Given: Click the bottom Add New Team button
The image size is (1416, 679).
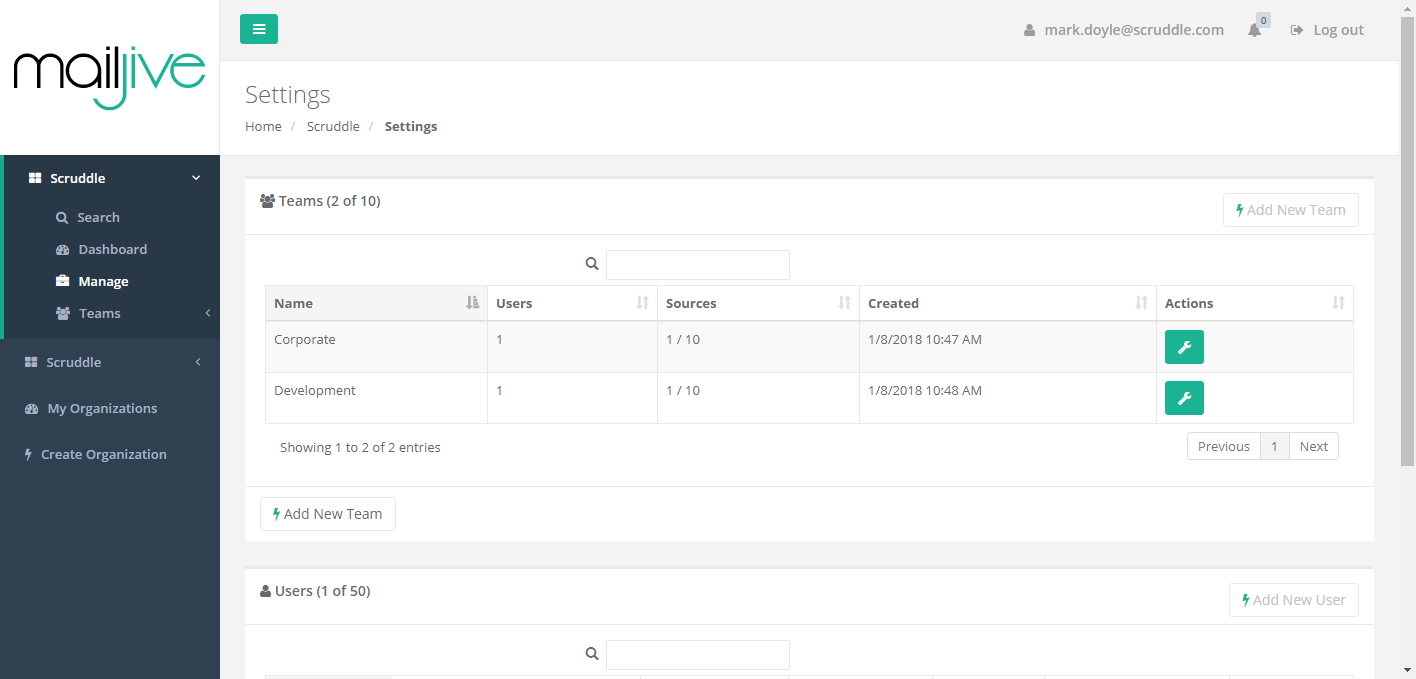Looking at the screenshot, I should (x=328, y=514).
